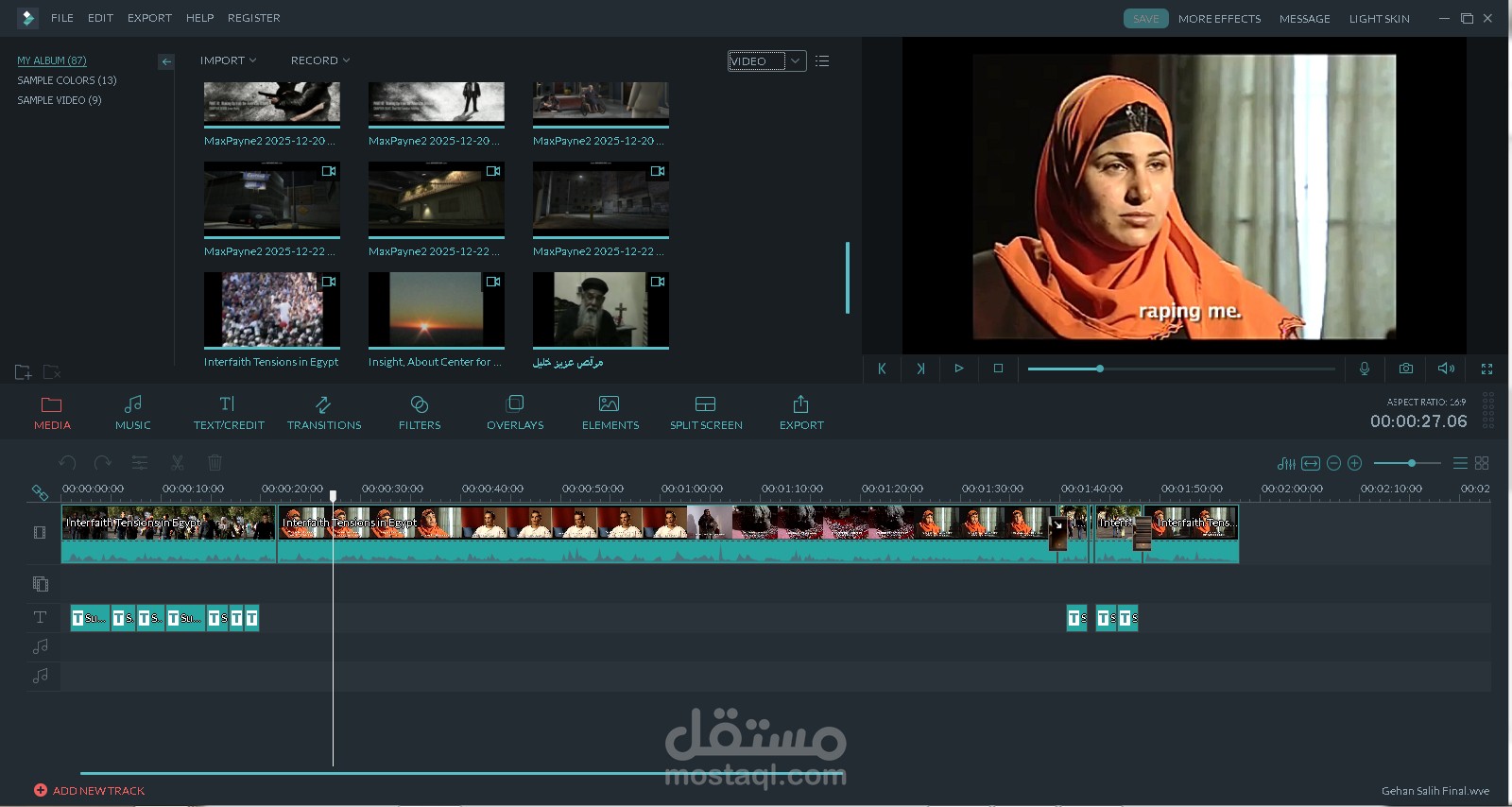Go to next frame in preview

pos(920,369)
